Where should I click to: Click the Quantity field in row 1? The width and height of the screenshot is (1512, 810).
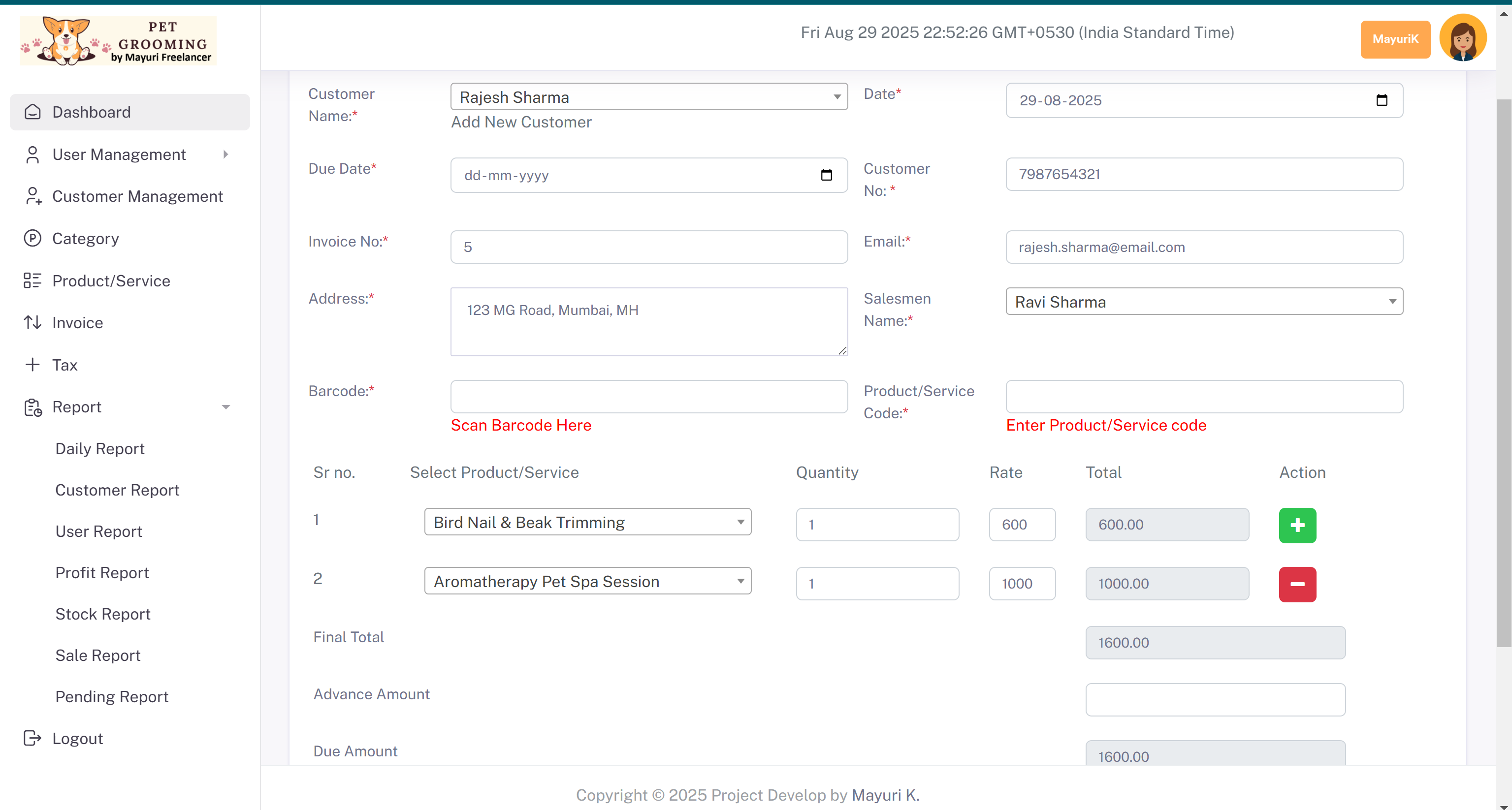pos(877,525)
